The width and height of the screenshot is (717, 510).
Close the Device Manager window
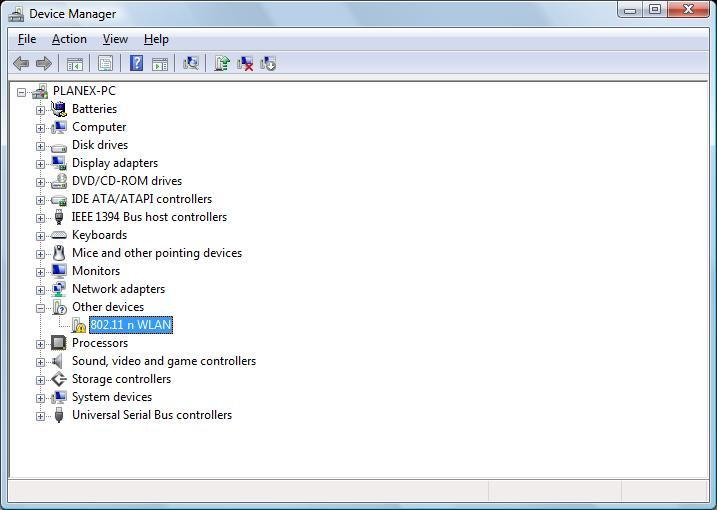click(x=689, y=9)
